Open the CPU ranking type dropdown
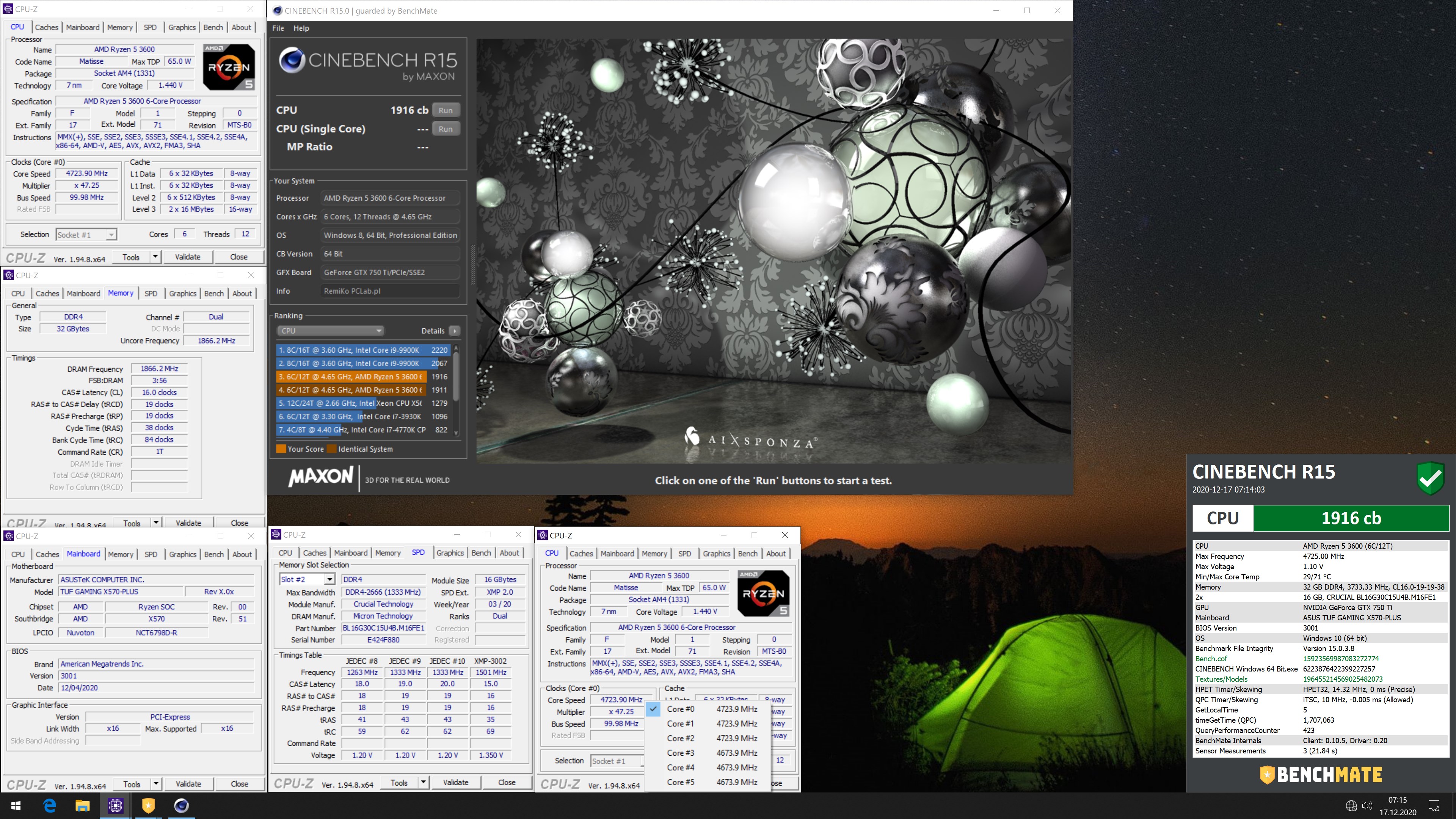Viewport: 1456px width, 819px height. click(x=331, y=331)
